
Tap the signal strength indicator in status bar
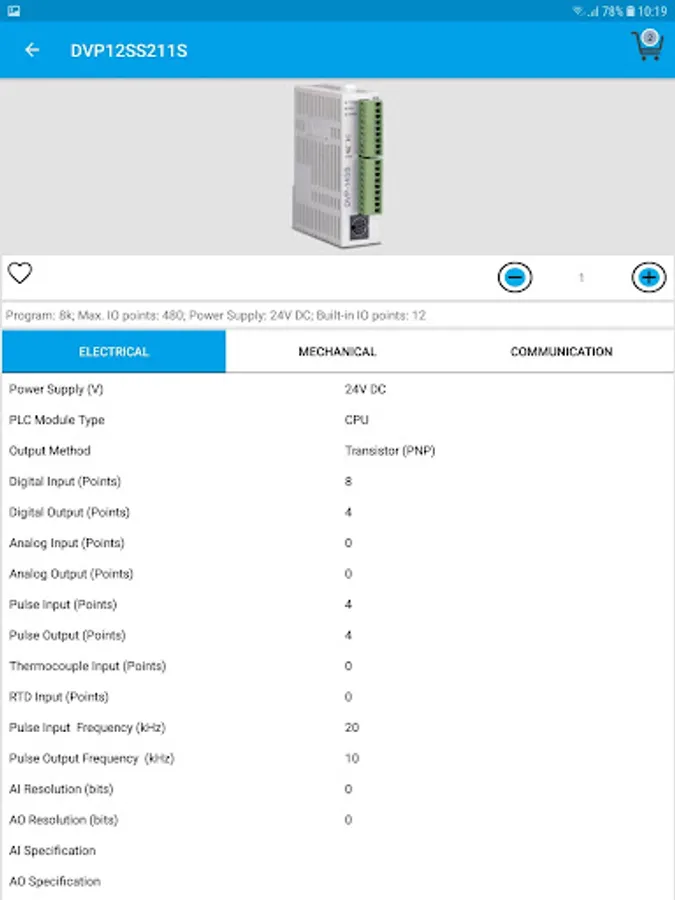click(593, 11)
